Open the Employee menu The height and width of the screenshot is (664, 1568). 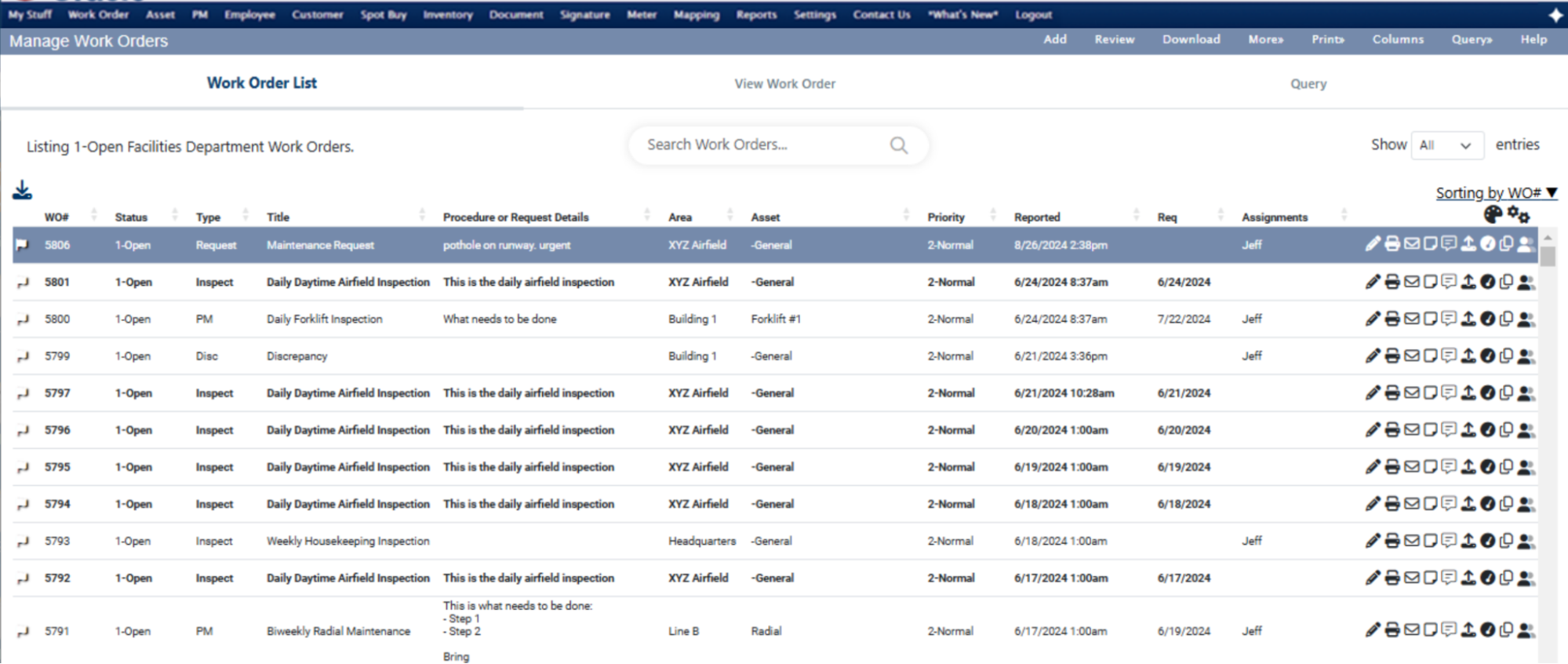[249, 14]
